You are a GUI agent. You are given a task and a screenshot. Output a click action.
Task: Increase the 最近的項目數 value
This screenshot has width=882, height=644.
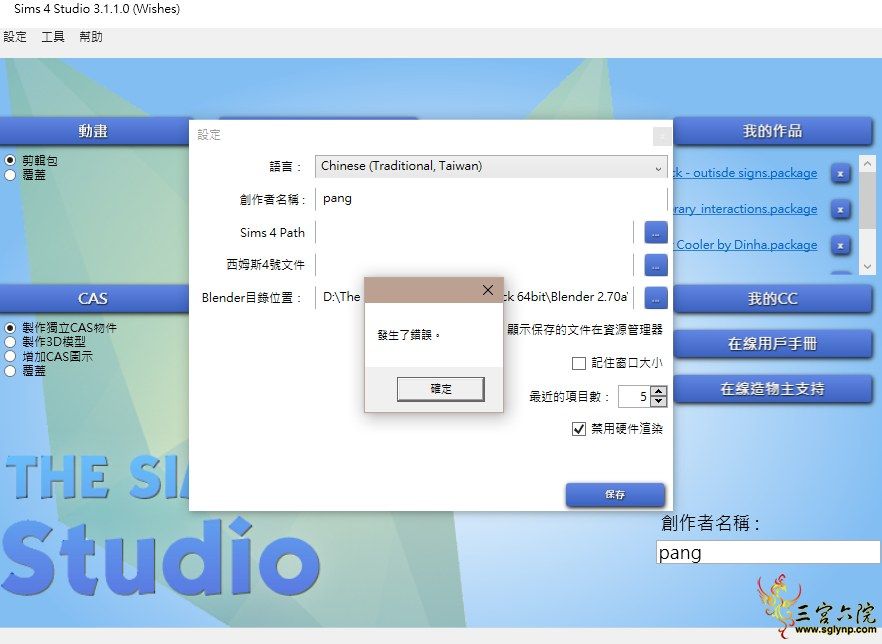pyautogui.click(x=659, y=391)
